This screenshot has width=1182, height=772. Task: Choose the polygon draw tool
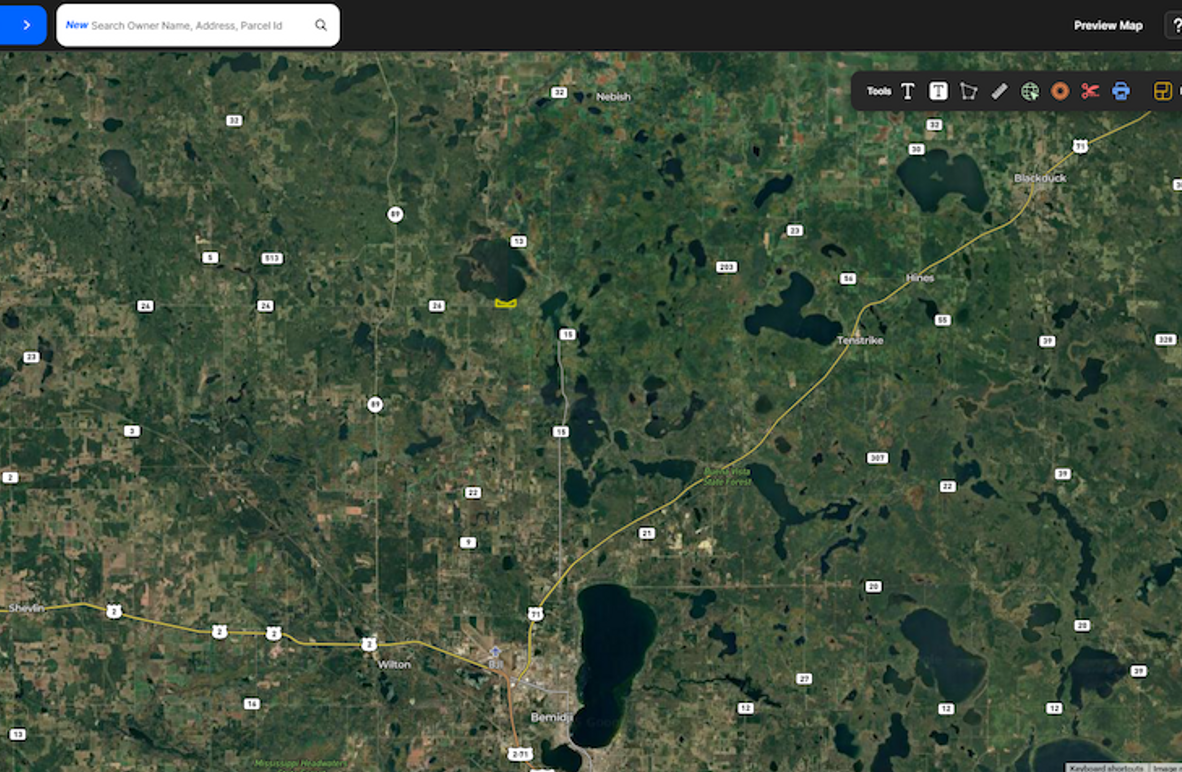tap(968, 91)
